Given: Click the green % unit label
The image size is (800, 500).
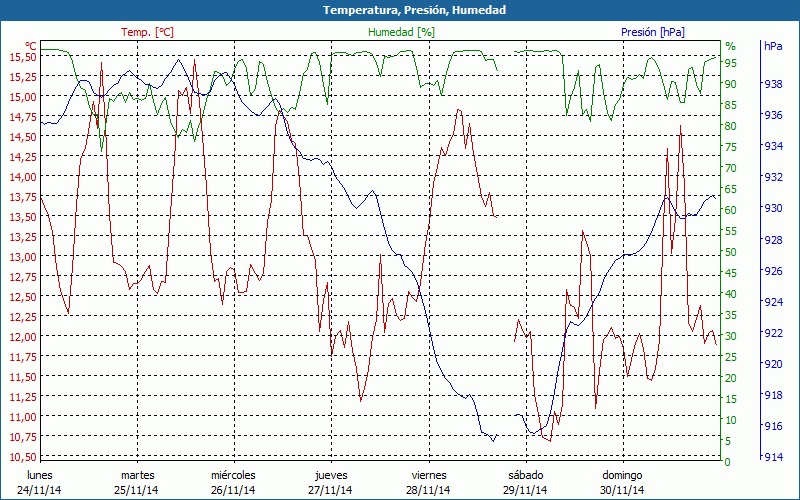Looking at the screenshot, I should (x=730, y=46).
